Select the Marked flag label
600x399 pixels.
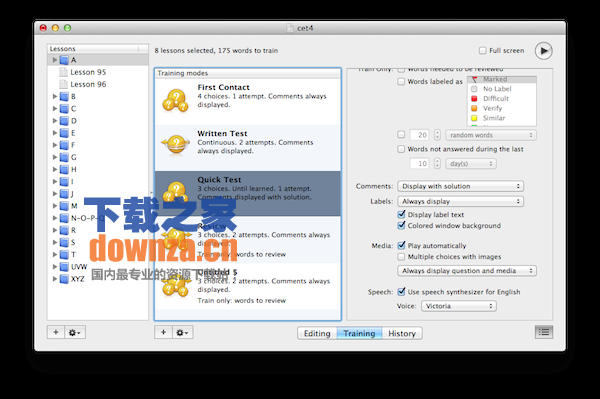[x=502, y=79]
